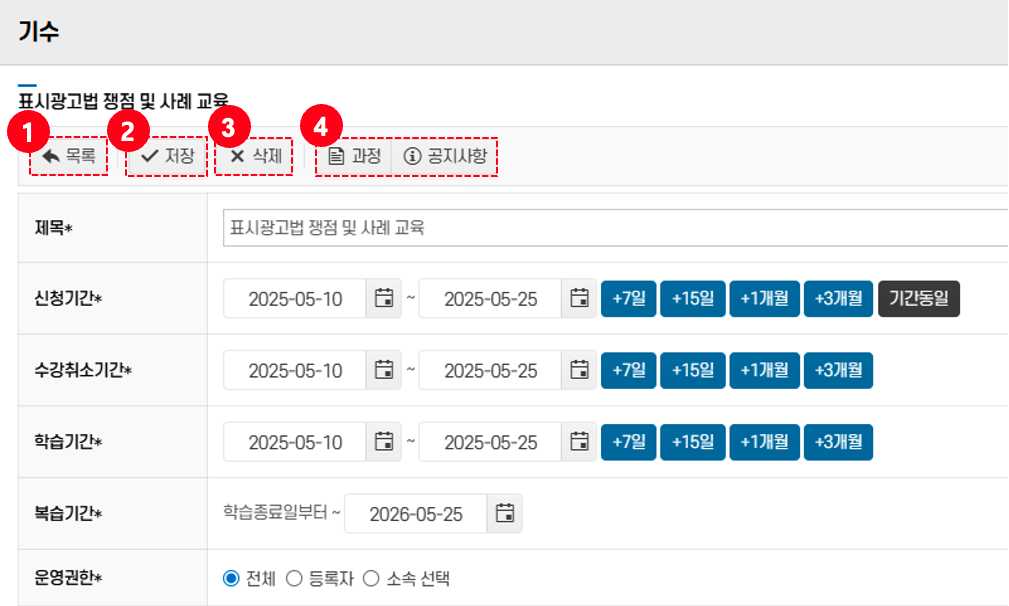
Task: Open calendar for 신청기간 end date
Action: (x=579, y=298)
